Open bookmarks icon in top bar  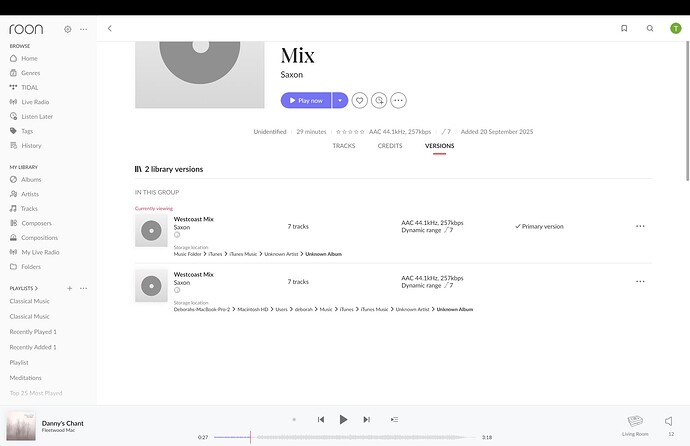[x=624, y=28]
